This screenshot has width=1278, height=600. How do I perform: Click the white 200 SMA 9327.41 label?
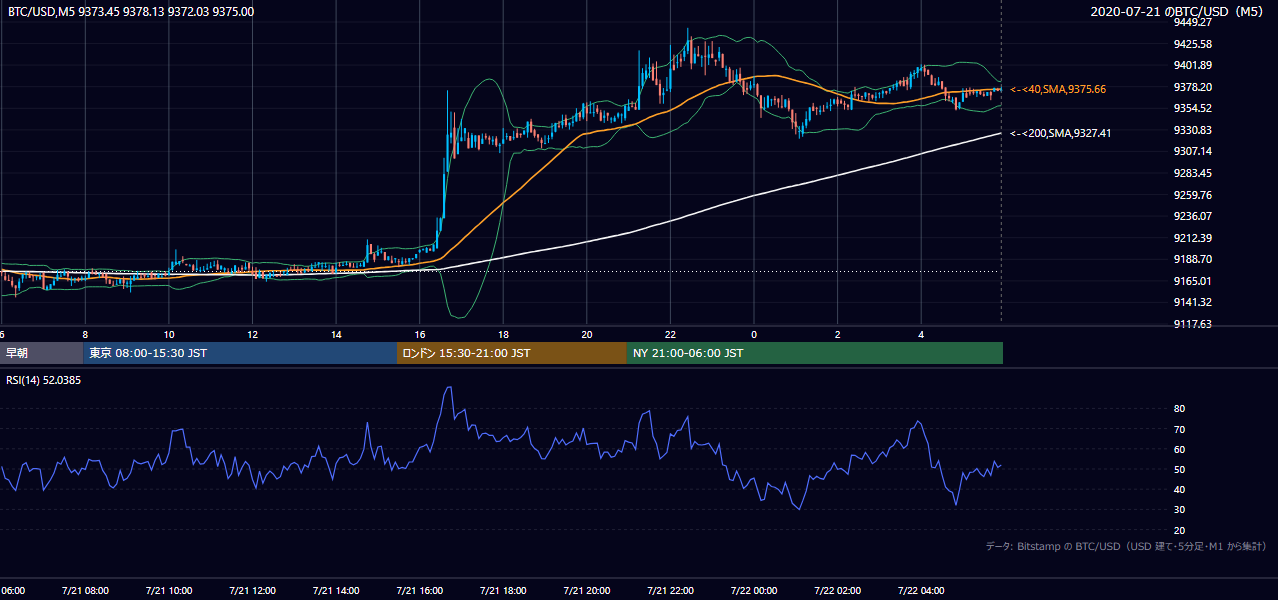(x=1061, y=133)
